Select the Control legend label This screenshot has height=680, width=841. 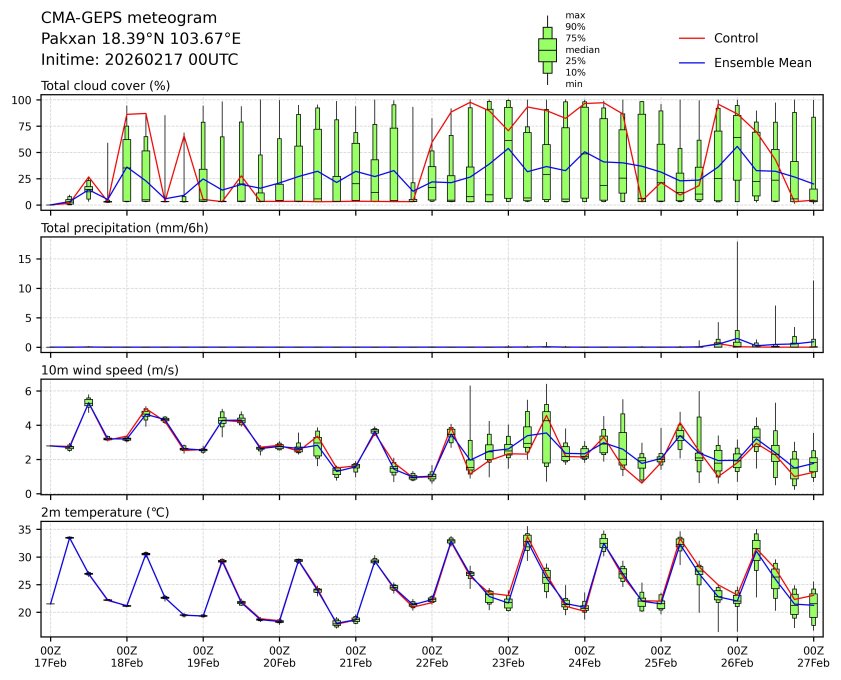pyautogui.click(x=736, y=38)
